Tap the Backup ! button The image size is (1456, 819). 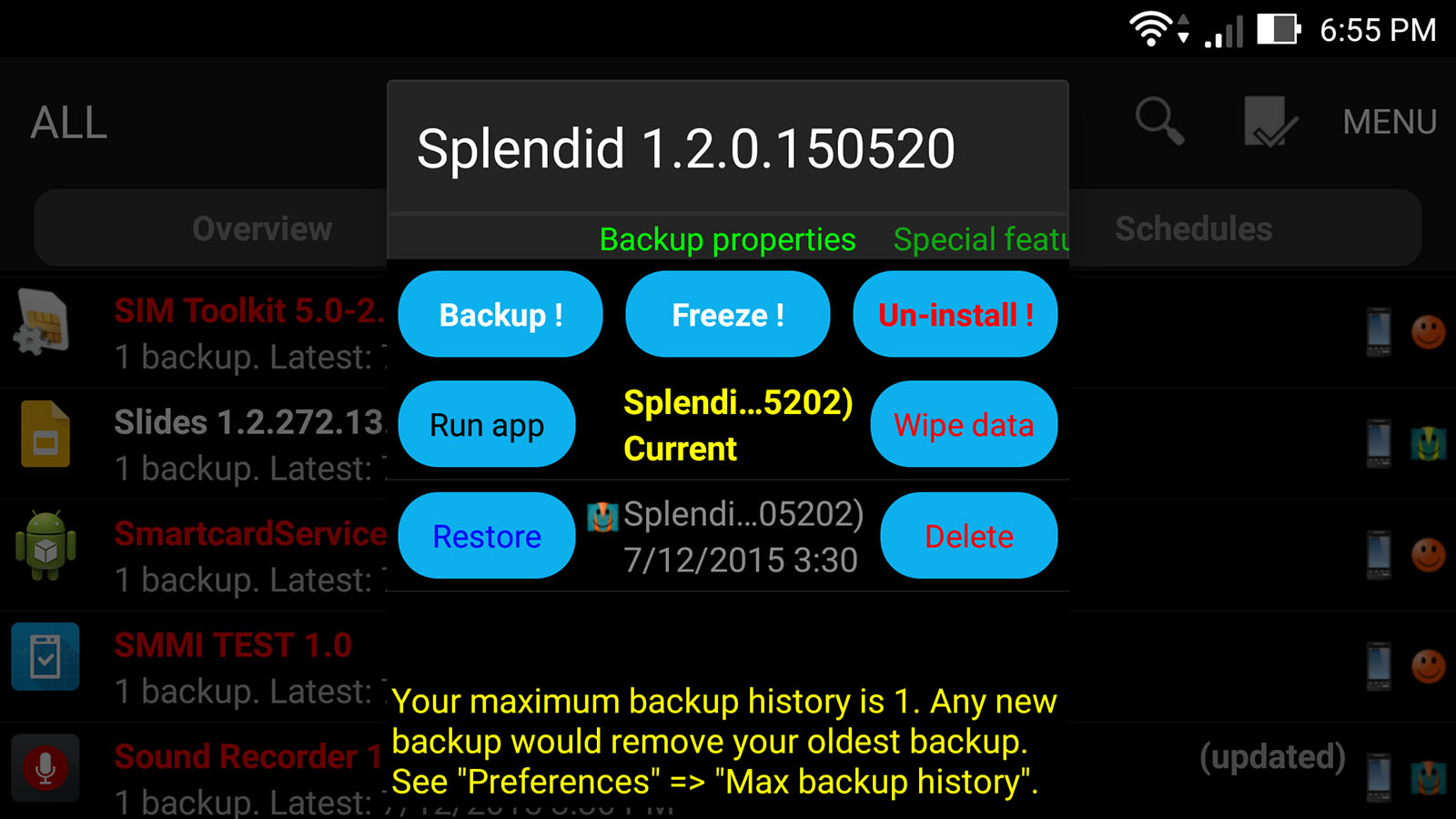[x=500, y=314]
